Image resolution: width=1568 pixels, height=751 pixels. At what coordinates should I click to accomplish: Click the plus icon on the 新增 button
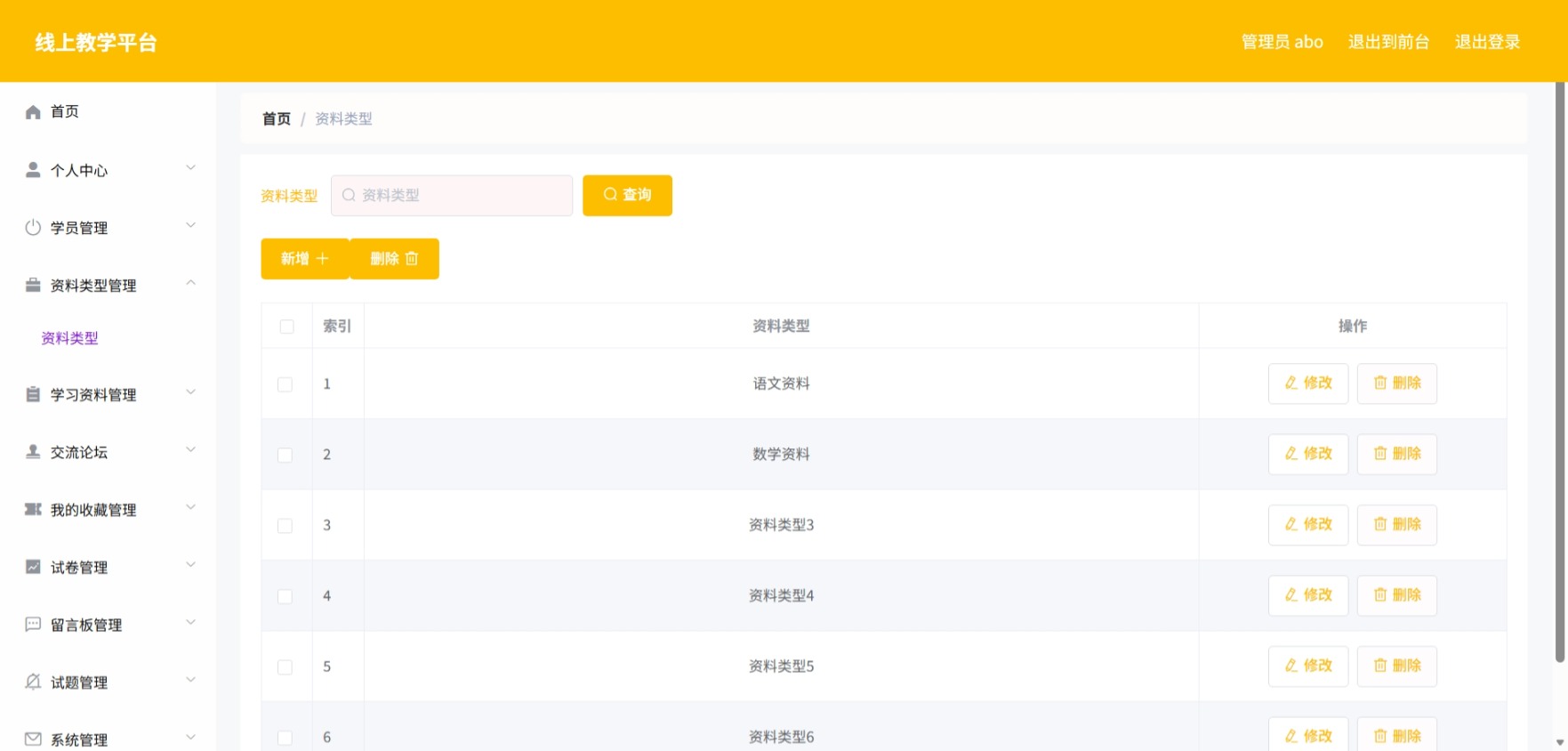click(x=322, y=258)
